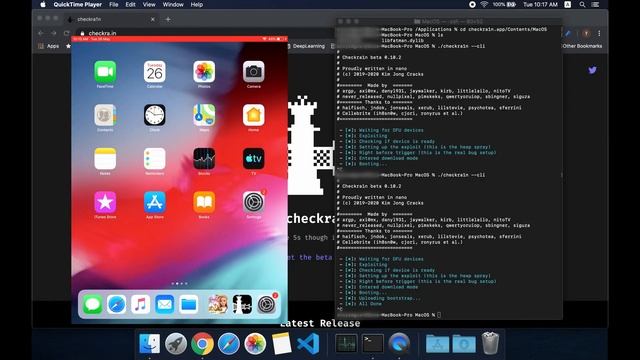640x360 pixels.
Task: Open Downloads folder stack in dock
Action: 464,344
